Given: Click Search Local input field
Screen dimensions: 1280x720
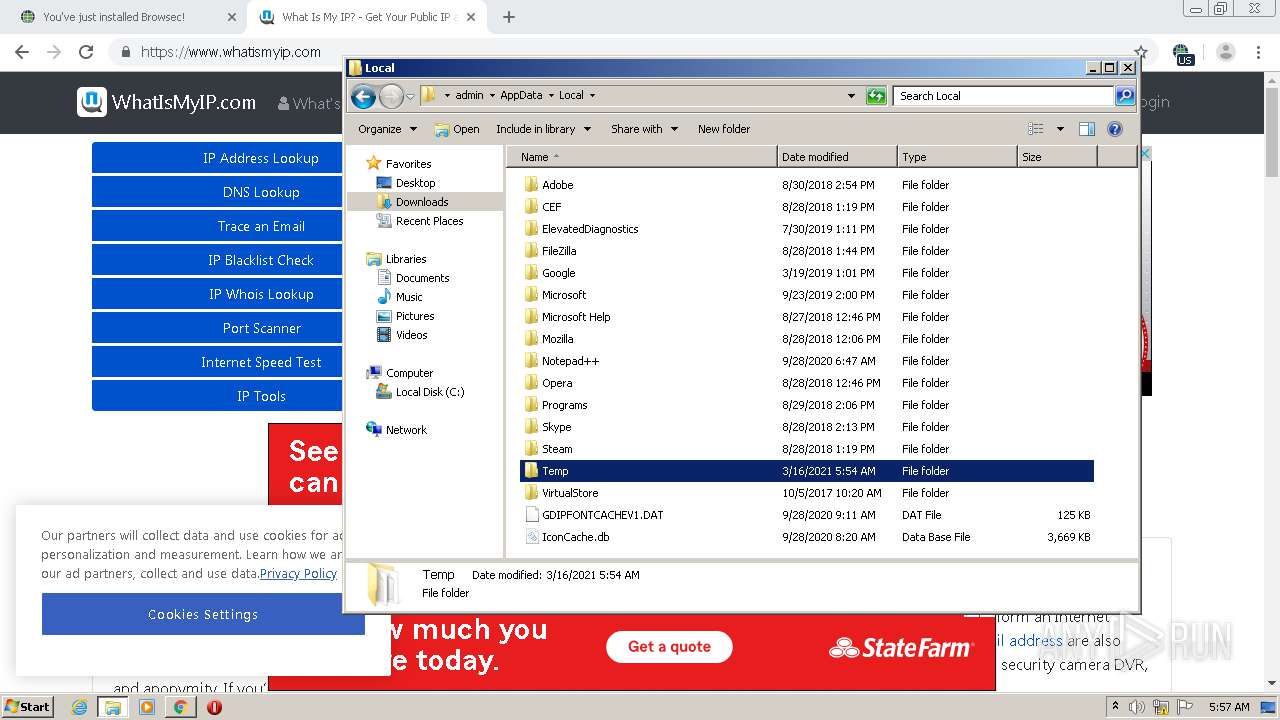Looking at the screenshot, I should pyautogui.click(x=1003, y=96).
